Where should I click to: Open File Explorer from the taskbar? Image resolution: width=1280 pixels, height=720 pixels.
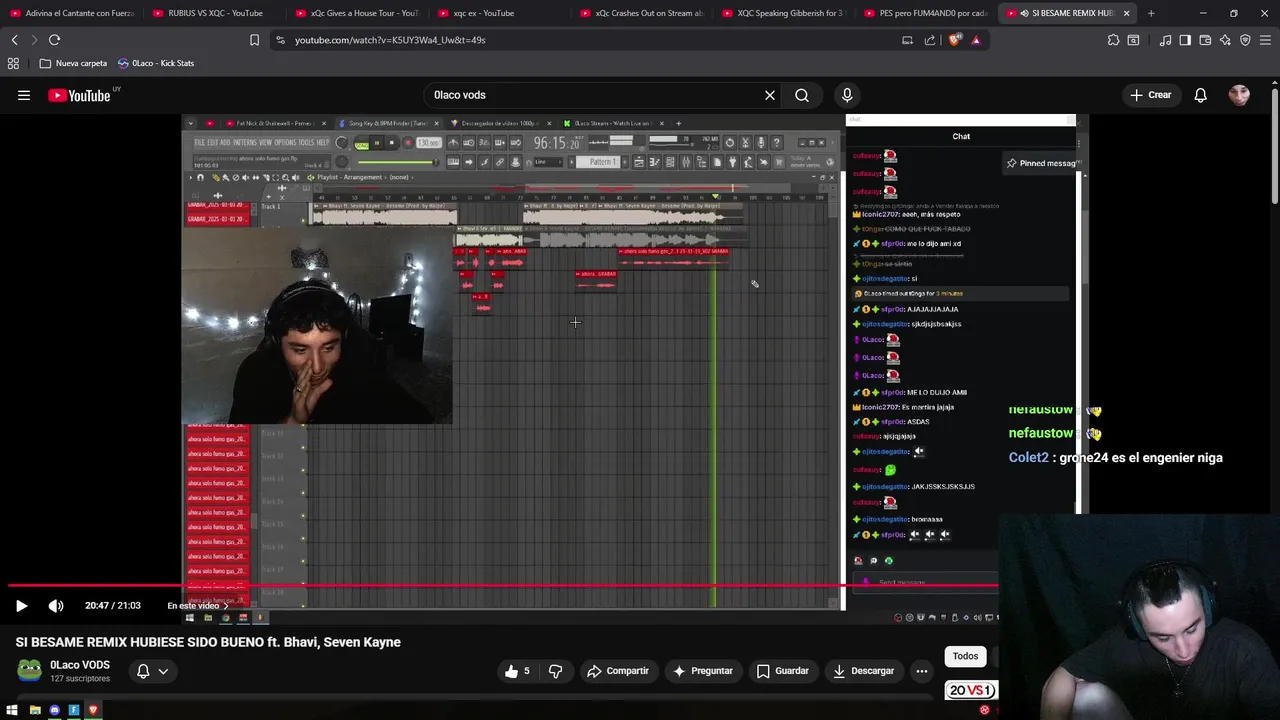pos(35,710)
